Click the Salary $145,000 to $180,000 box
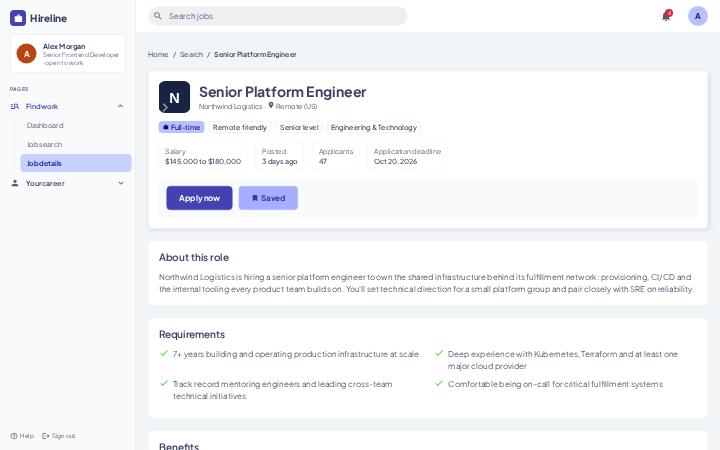The height and width of the screenshot is (450, 720). click(203, 156)
